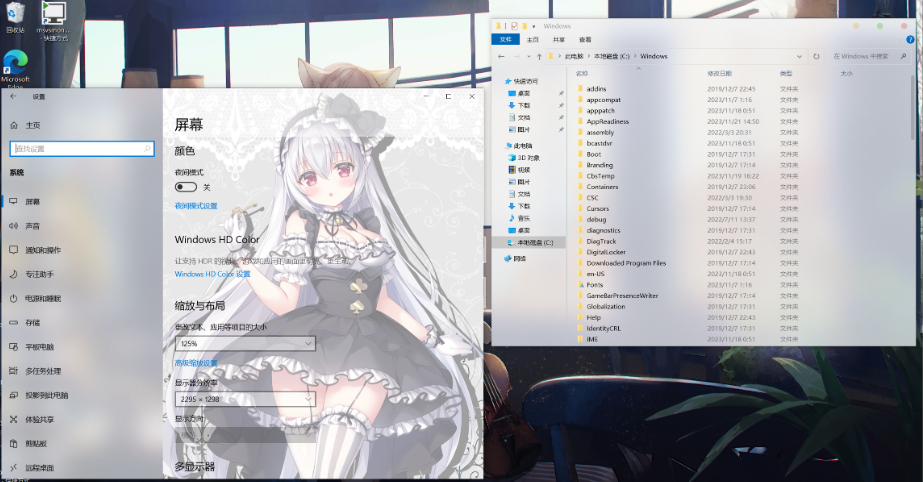Open the night light settings link
This screenshot has height=482, width=923.
[196, 205]
